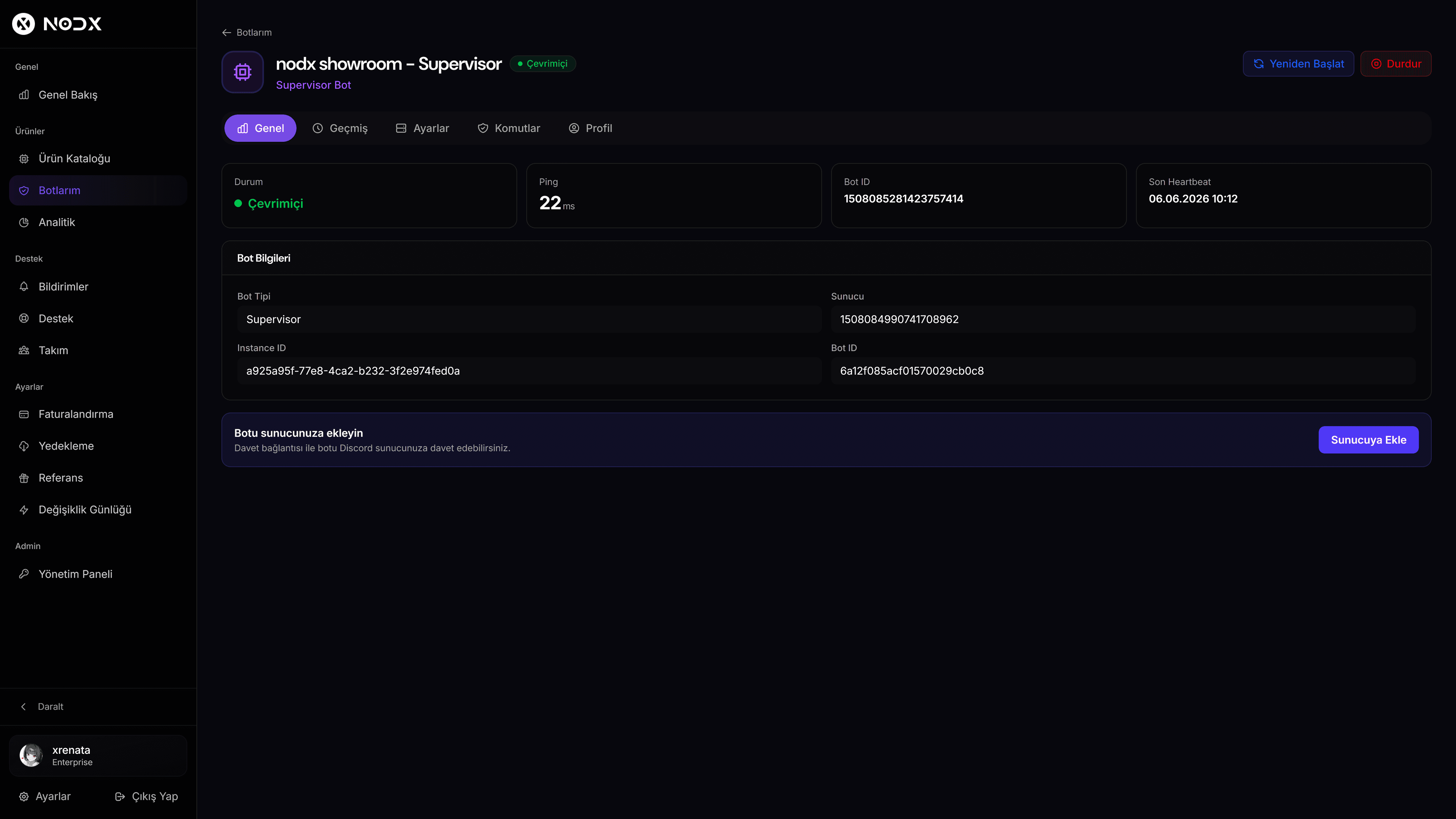
Task: Click the Bot Tipi Supervisor field
Action: 529,319
